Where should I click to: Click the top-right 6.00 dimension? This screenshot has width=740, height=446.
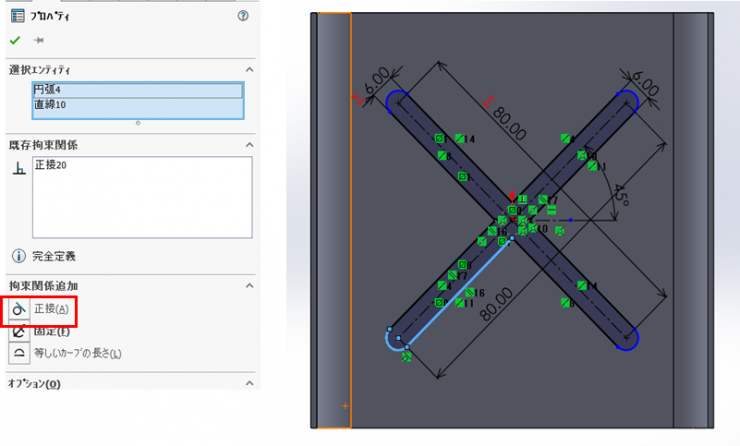pos(642,84)
